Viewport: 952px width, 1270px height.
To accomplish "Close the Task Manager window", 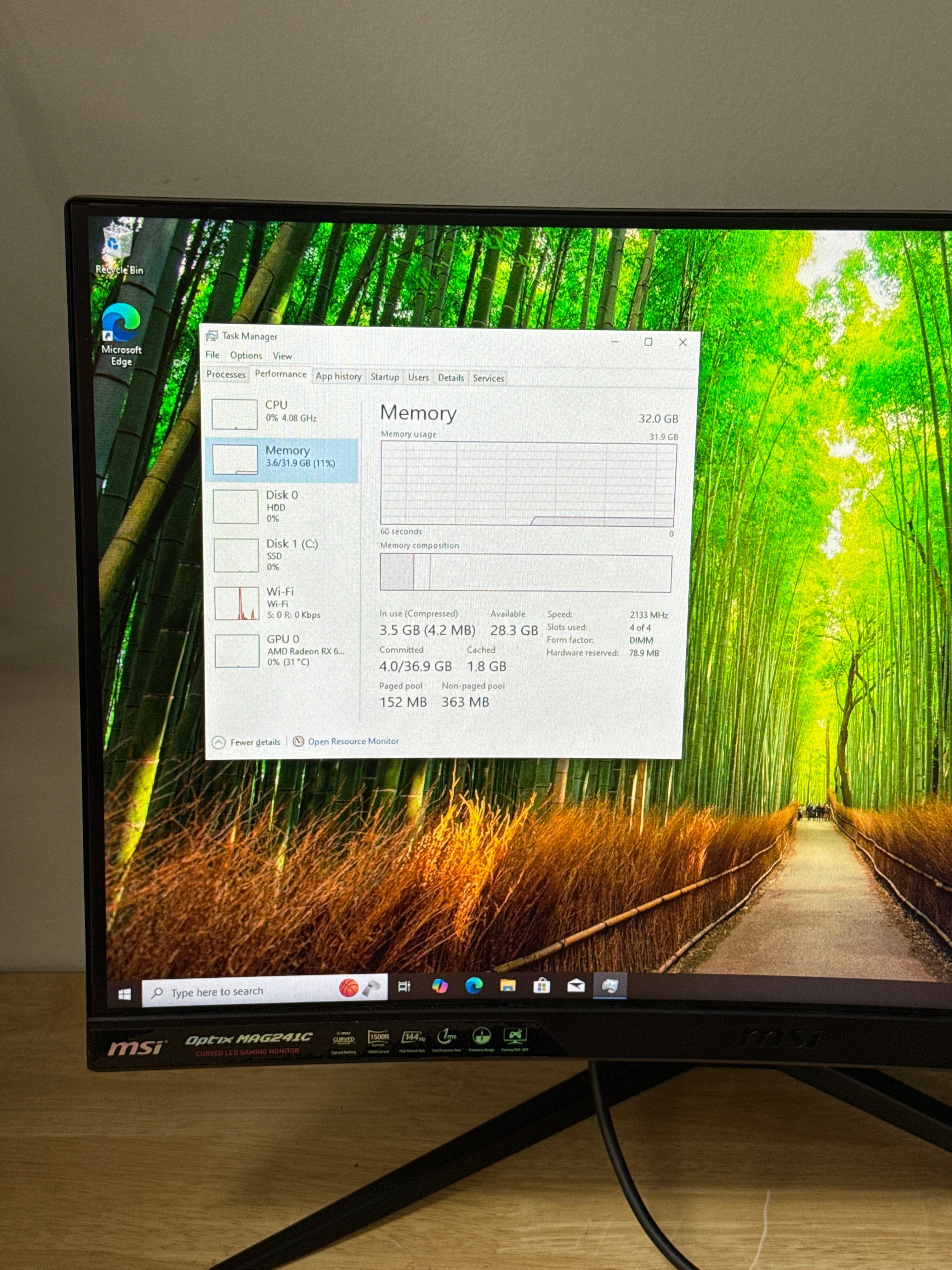I will coord(683,342).
